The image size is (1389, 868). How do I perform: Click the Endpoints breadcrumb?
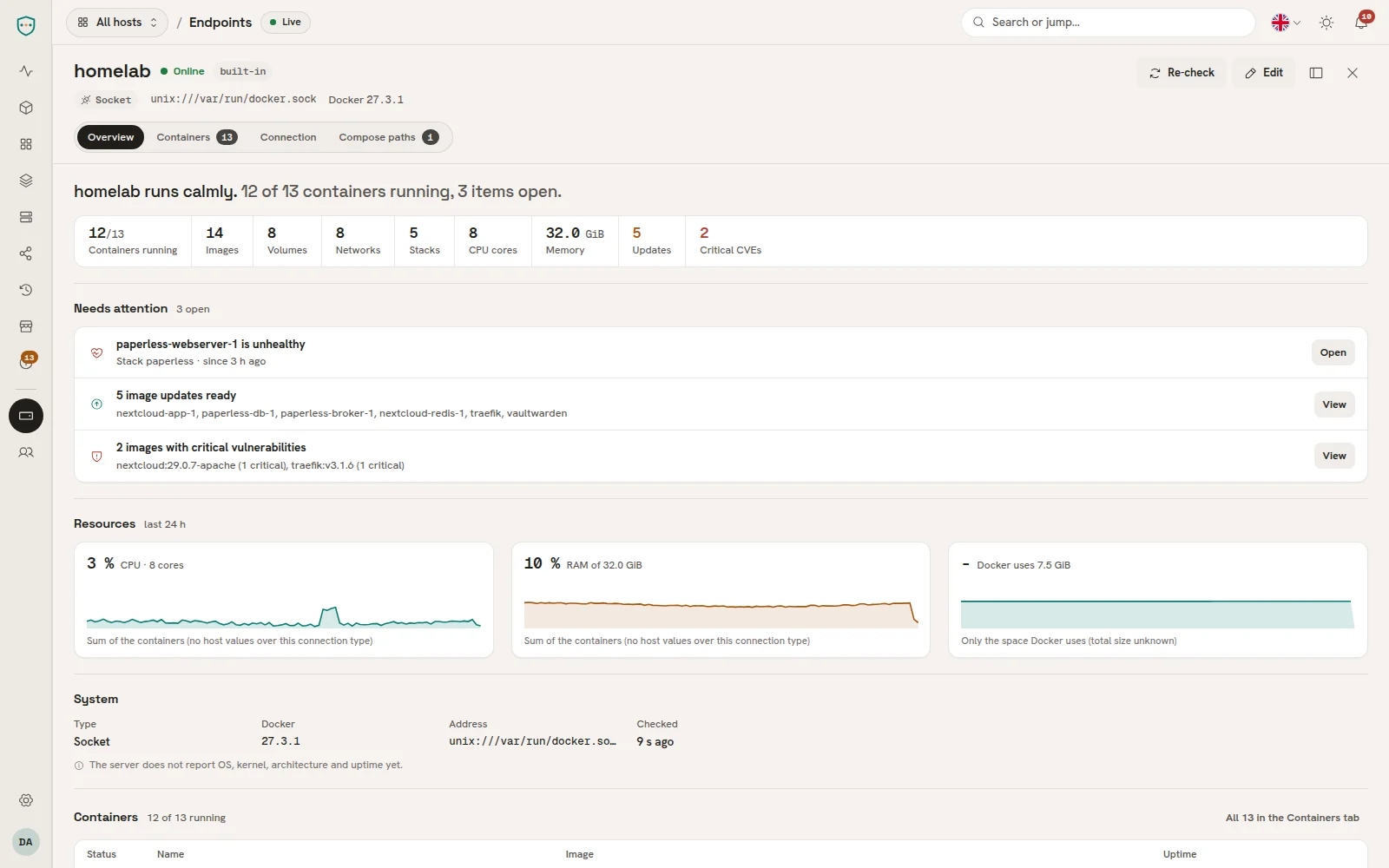click(x=221, y=23)
